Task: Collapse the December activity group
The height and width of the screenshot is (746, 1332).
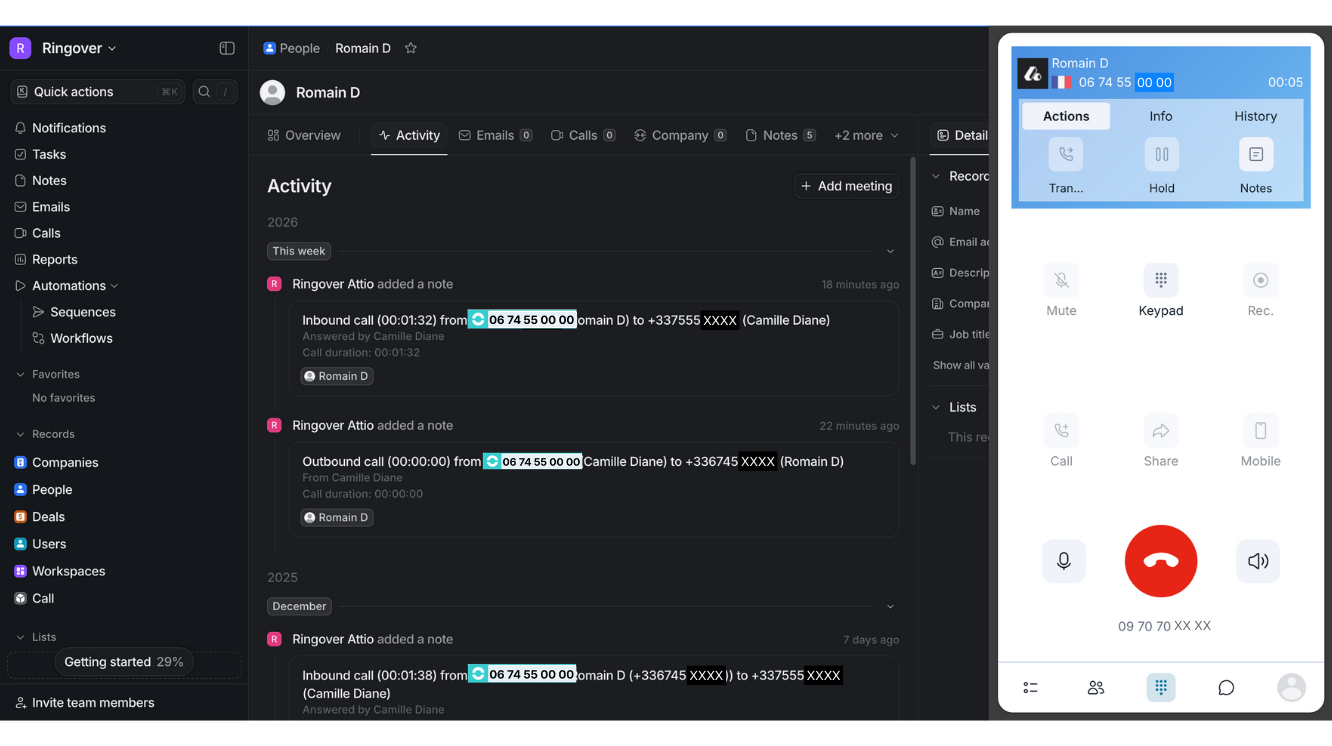Action: click(x=890, y=605)
